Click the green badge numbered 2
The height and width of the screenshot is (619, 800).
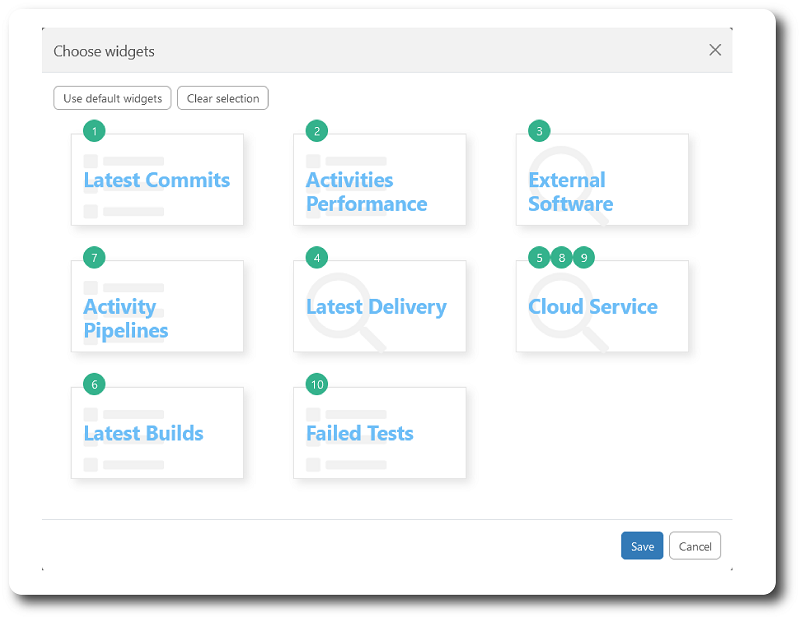point(317,131)
